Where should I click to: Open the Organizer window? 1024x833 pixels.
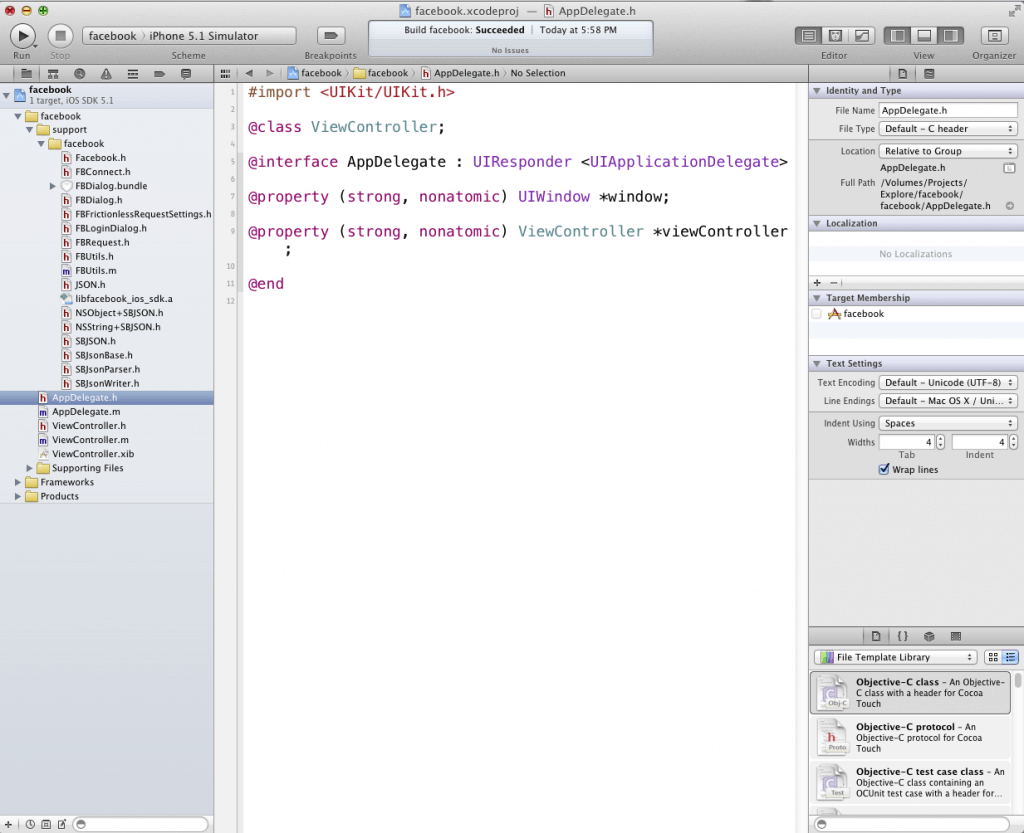click(993, 35)
